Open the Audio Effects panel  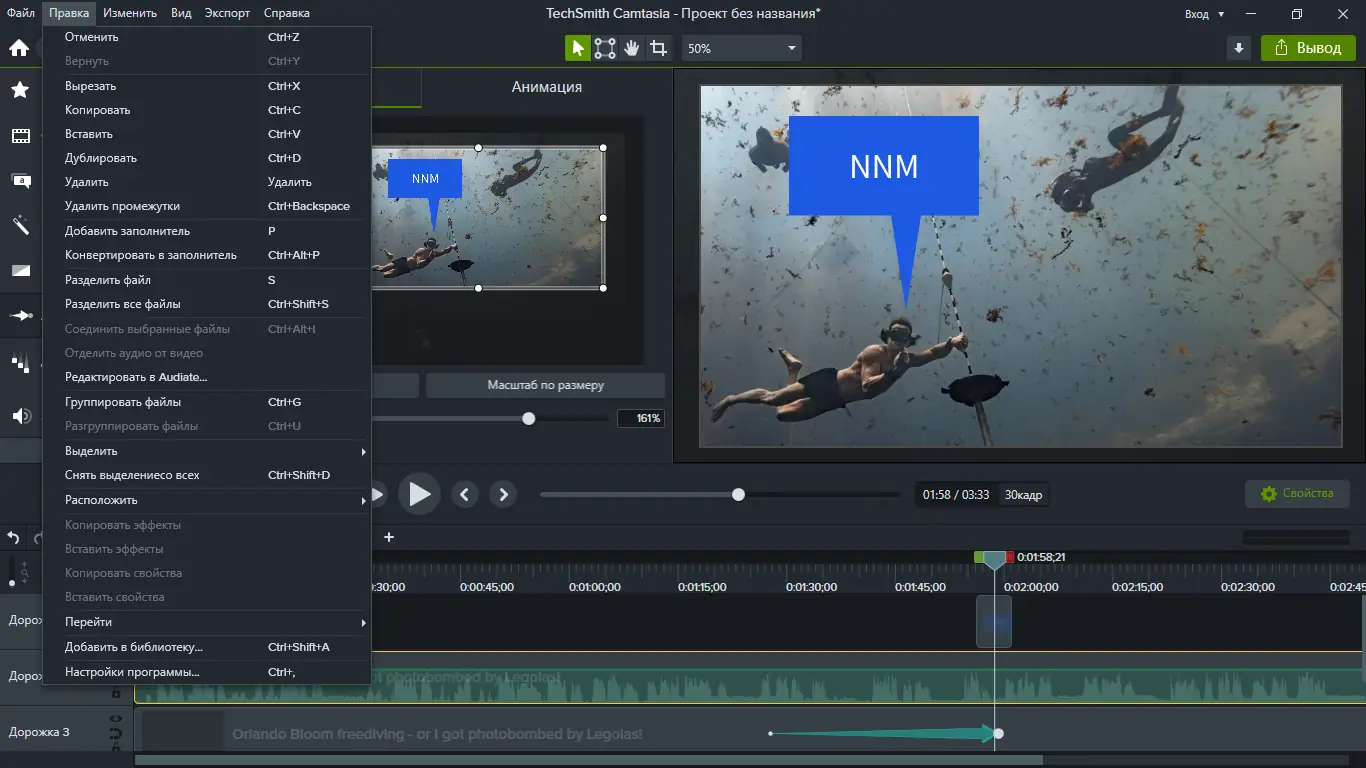(x=21, y=415)
